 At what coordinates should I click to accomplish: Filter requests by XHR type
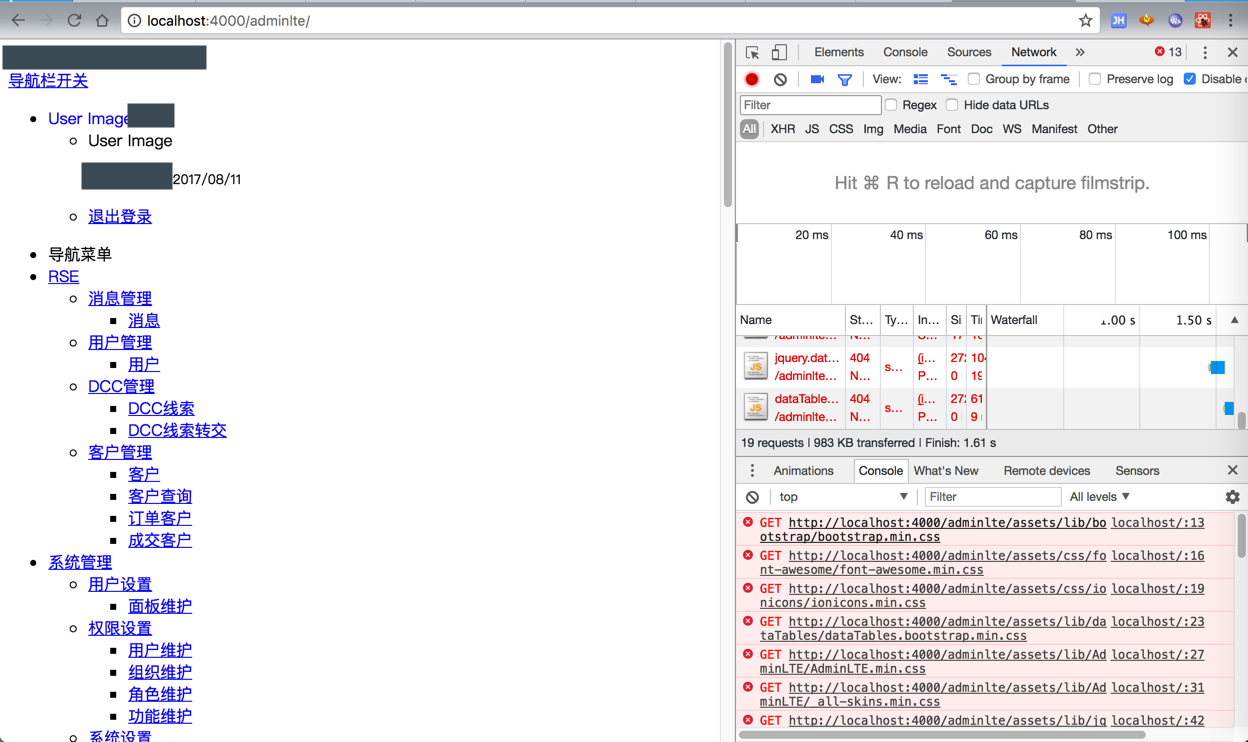click(783, 129)
